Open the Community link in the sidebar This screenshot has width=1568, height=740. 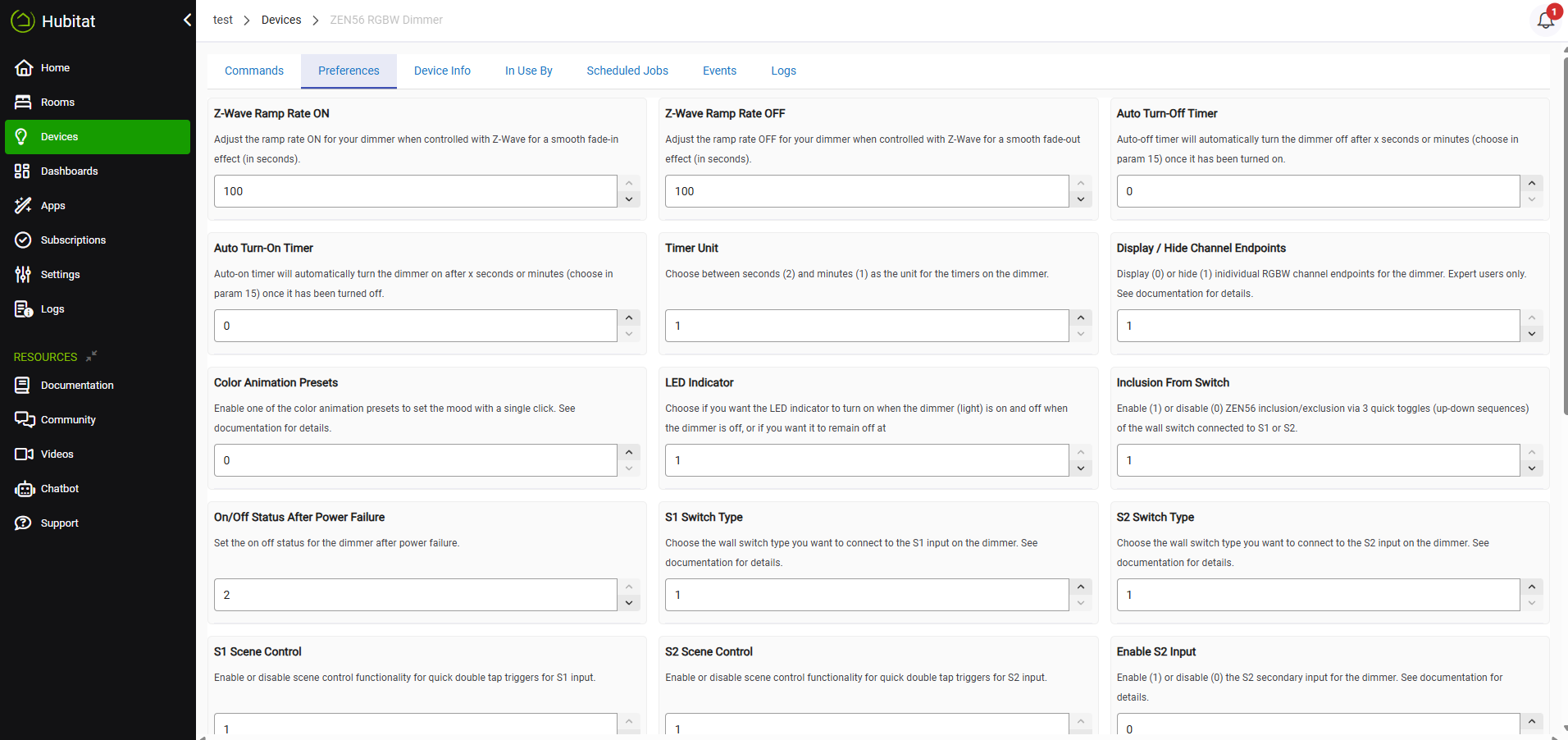pos(68,420)
